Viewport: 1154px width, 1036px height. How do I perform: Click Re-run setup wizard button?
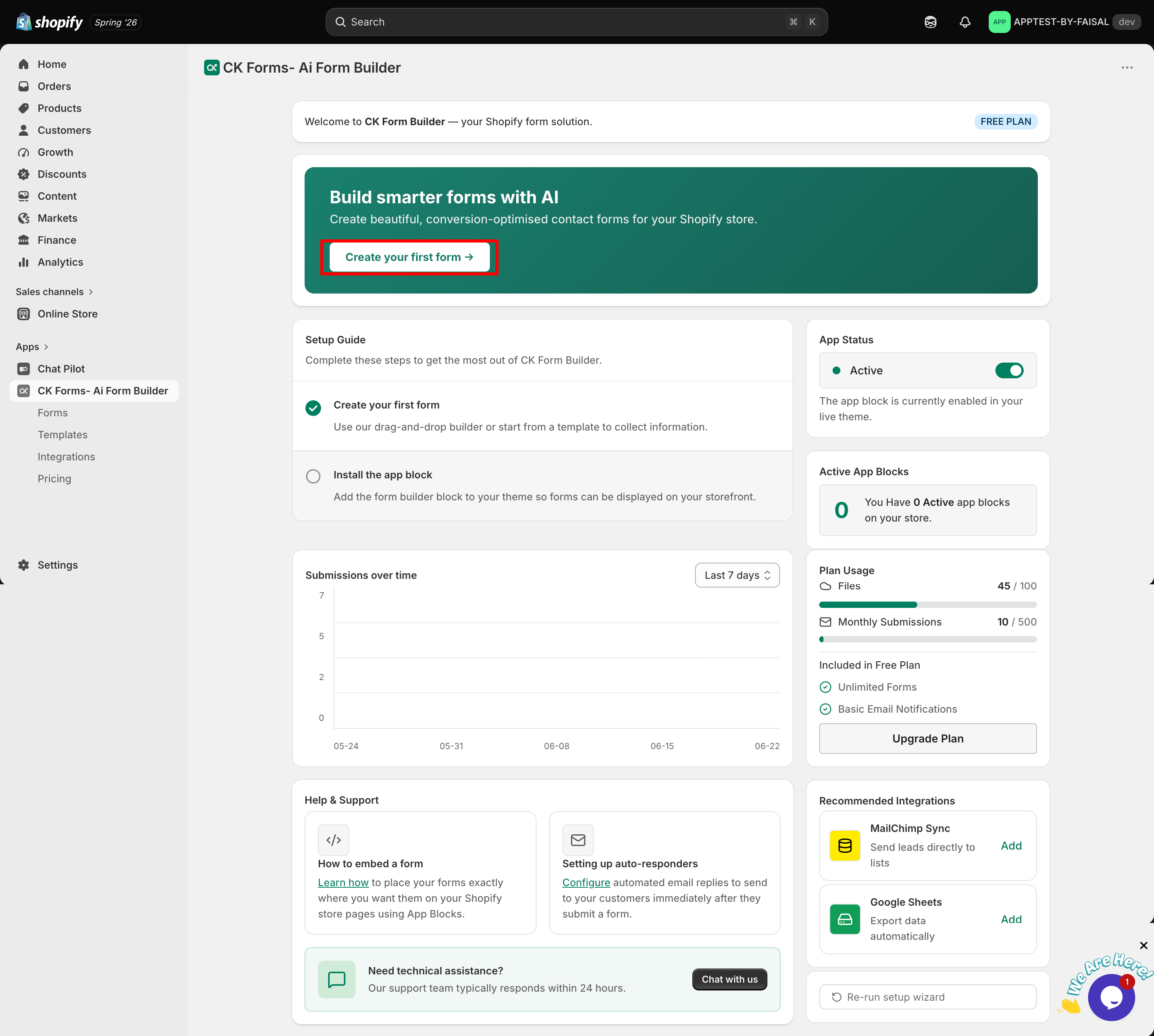click(928, 997)
